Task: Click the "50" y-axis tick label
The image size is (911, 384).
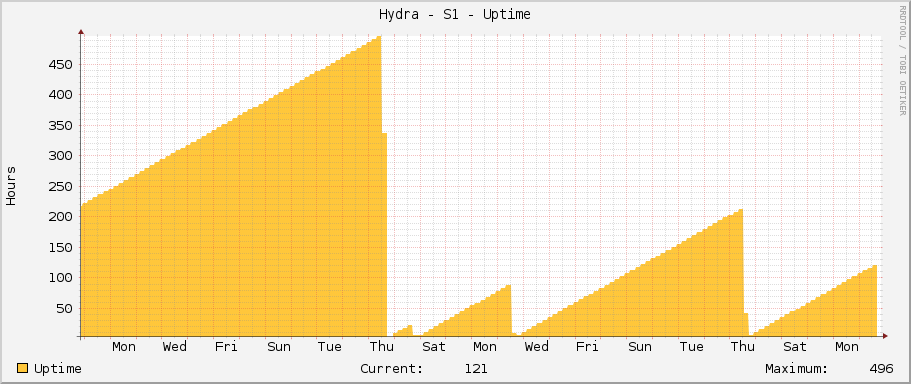Action: [x=64, y=308]
